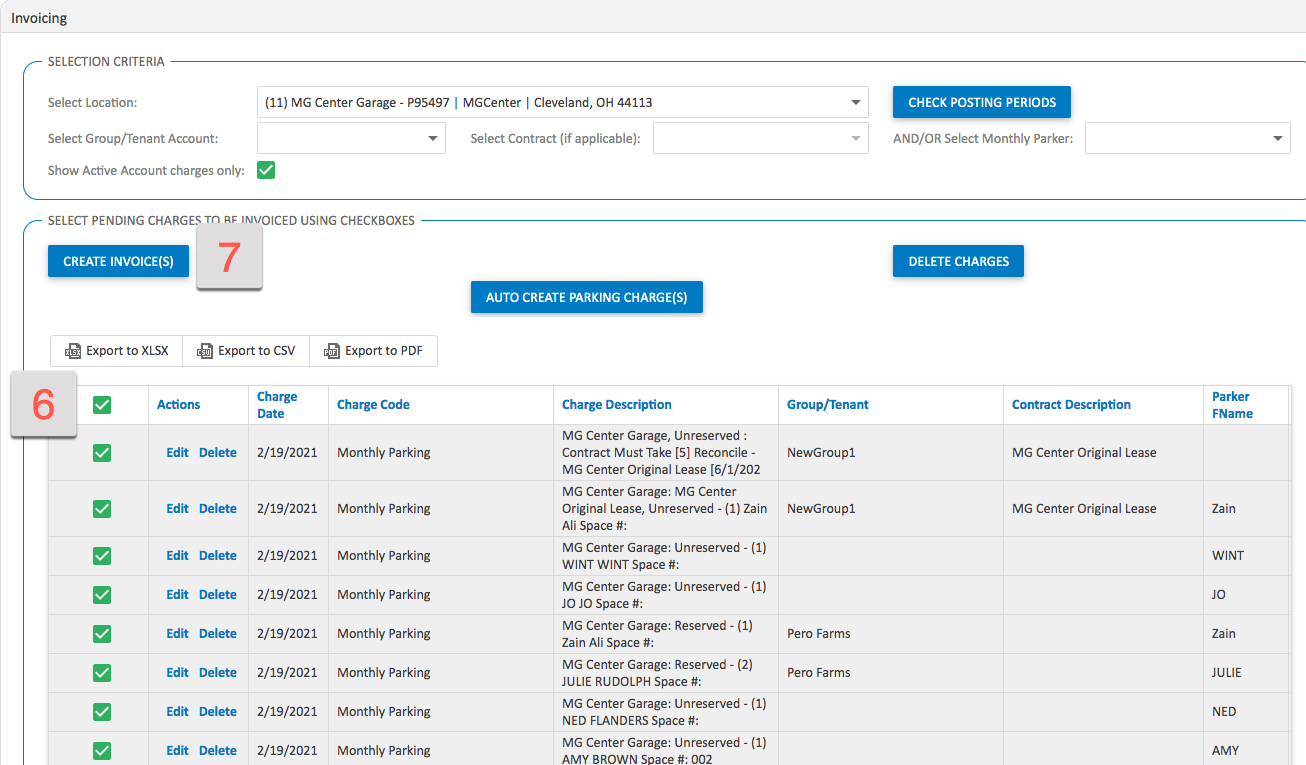Click Check Posting Periods

[x=981, y=102]
